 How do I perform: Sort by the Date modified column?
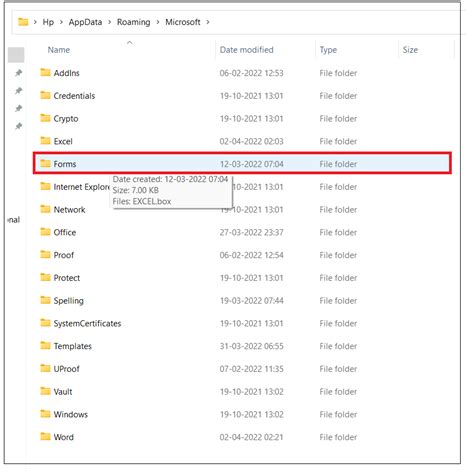pos(246,50)
